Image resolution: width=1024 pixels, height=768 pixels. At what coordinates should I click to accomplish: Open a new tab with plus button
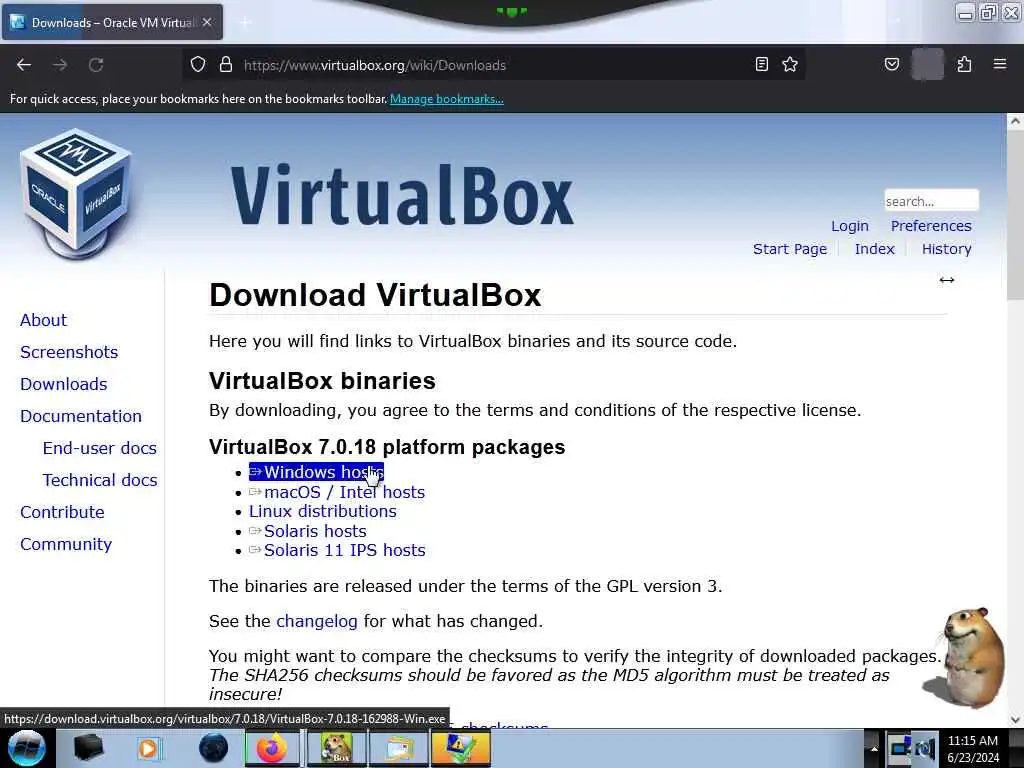[246, 22]
